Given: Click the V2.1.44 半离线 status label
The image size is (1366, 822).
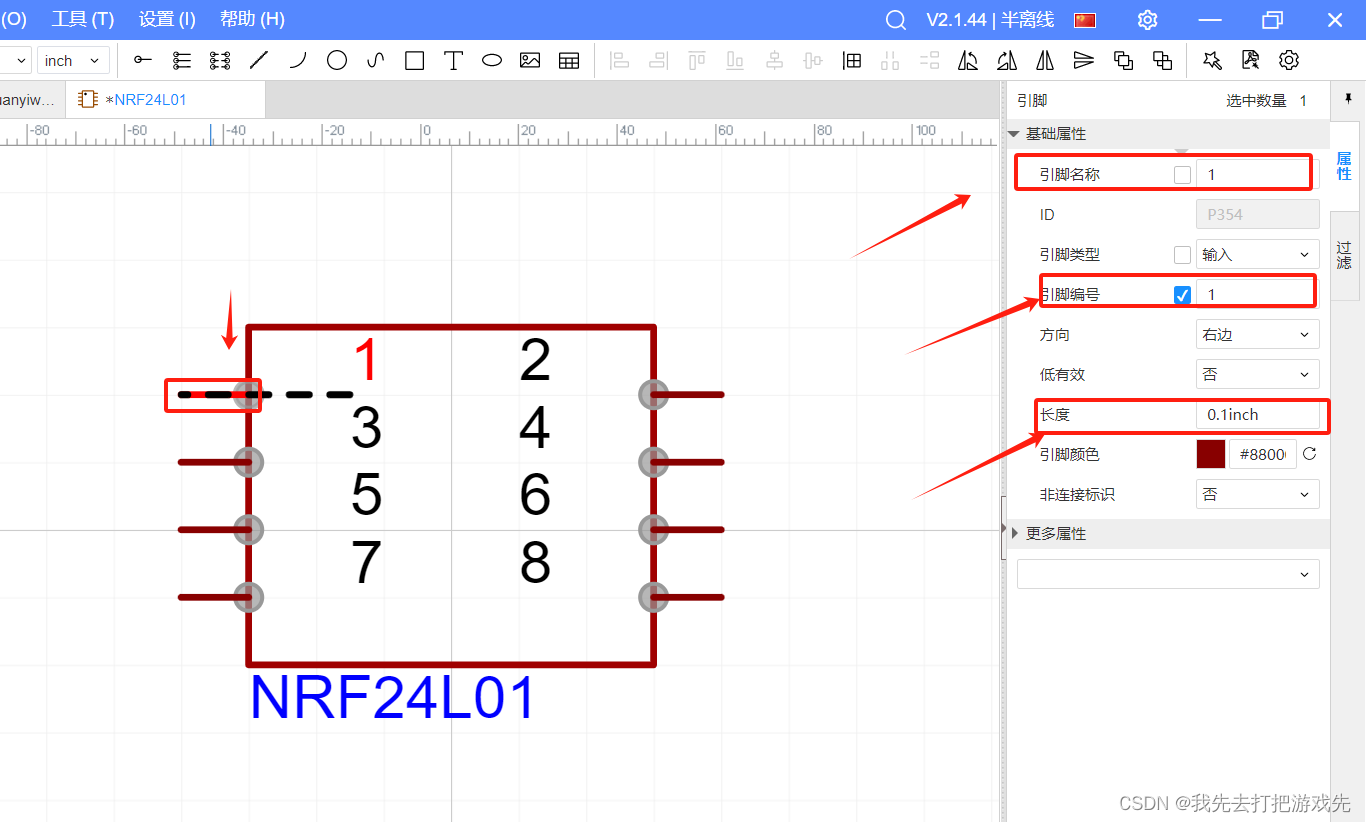Looking at the screenshot, I should tap(990, 20).
